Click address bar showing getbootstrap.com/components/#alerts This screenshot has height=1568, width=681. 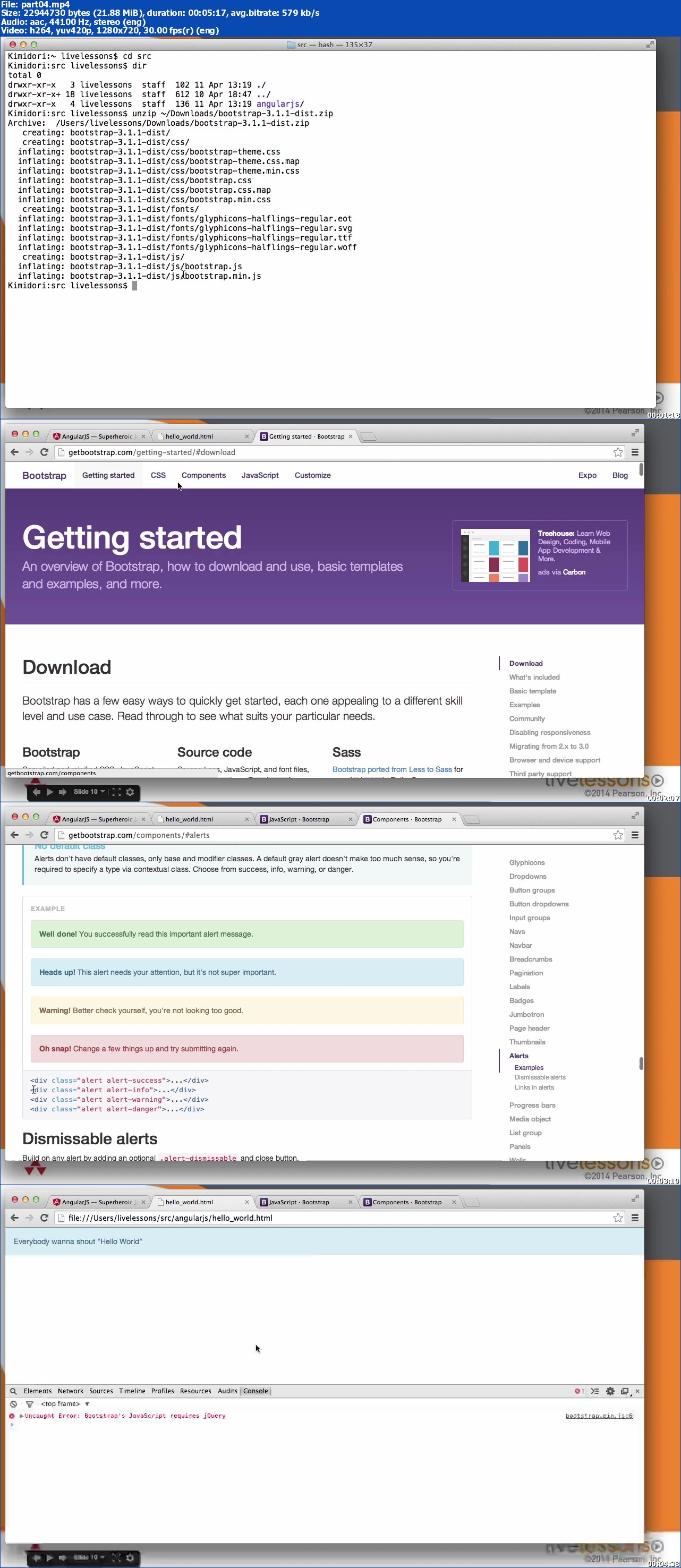[x=340, y=835]
